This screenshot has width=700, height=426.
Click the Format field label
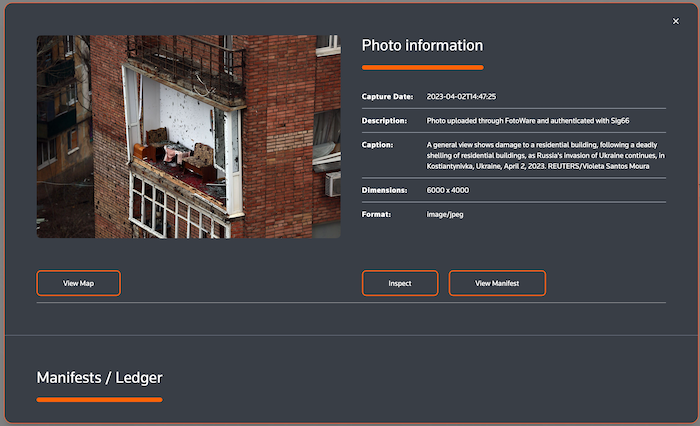[x=378, y=214]
